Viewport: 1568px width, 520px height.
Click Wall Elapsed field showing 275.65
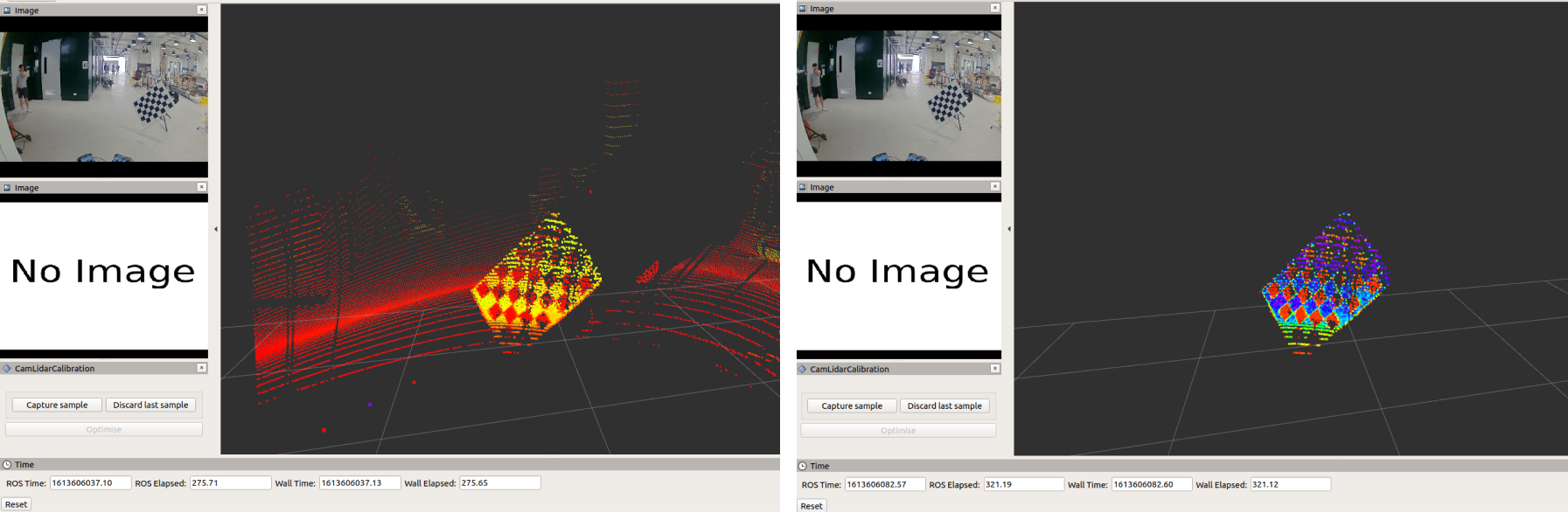pos(499,482)
